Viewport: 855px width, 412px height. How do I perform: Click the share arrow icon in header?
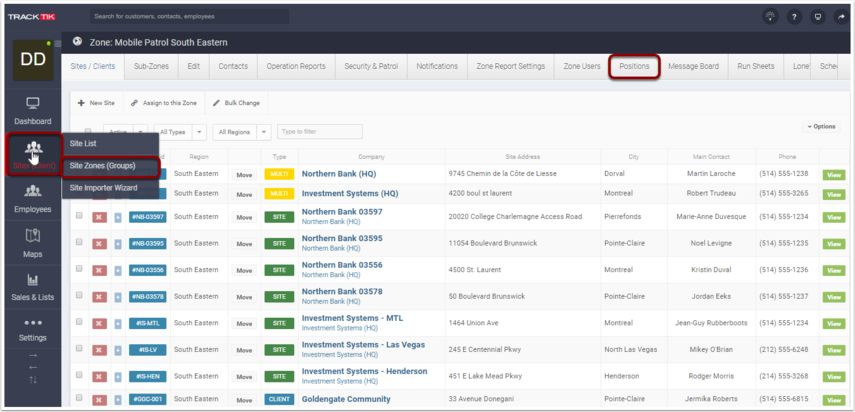841,16
